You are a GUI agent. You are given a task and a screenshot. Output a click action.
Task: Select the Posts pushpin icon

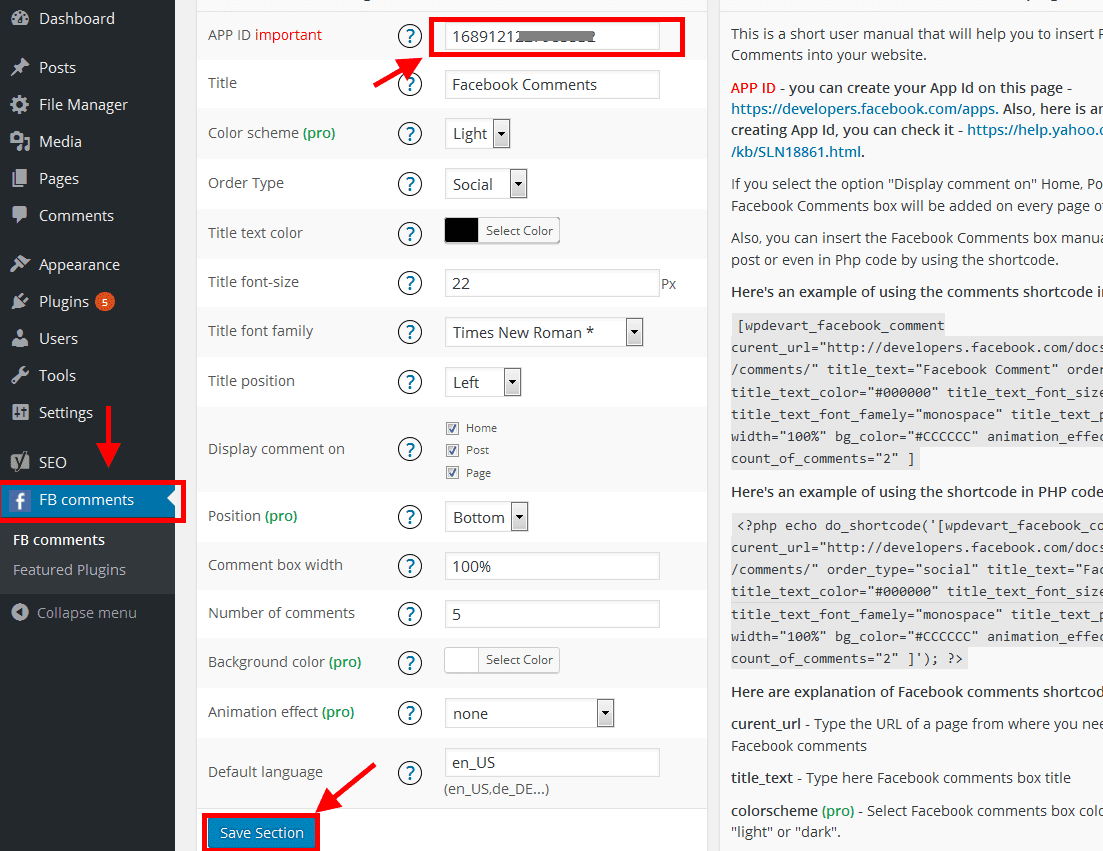click(x=20, y=67)
